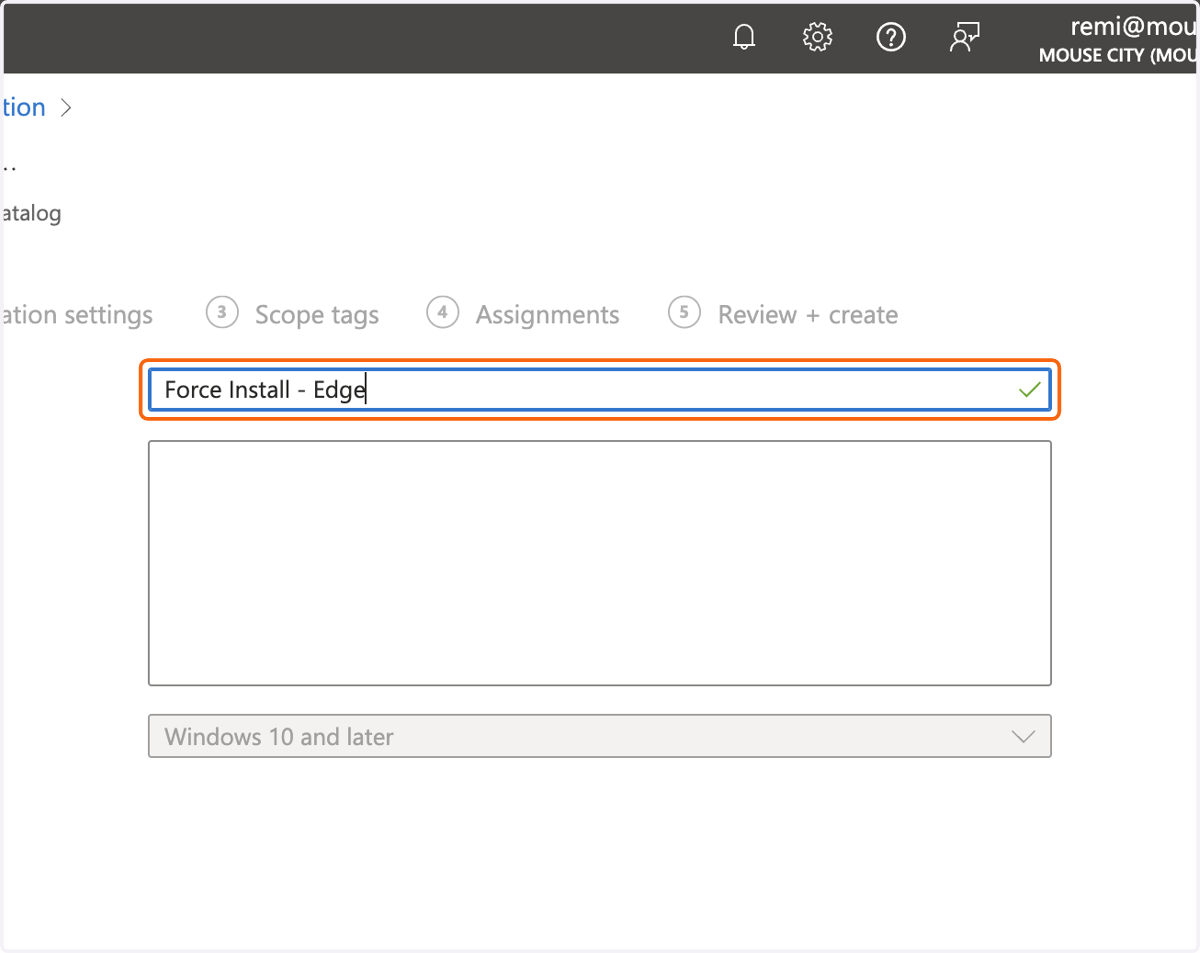Open the feedback icon
1200x953 pixels.
[964, 38]
